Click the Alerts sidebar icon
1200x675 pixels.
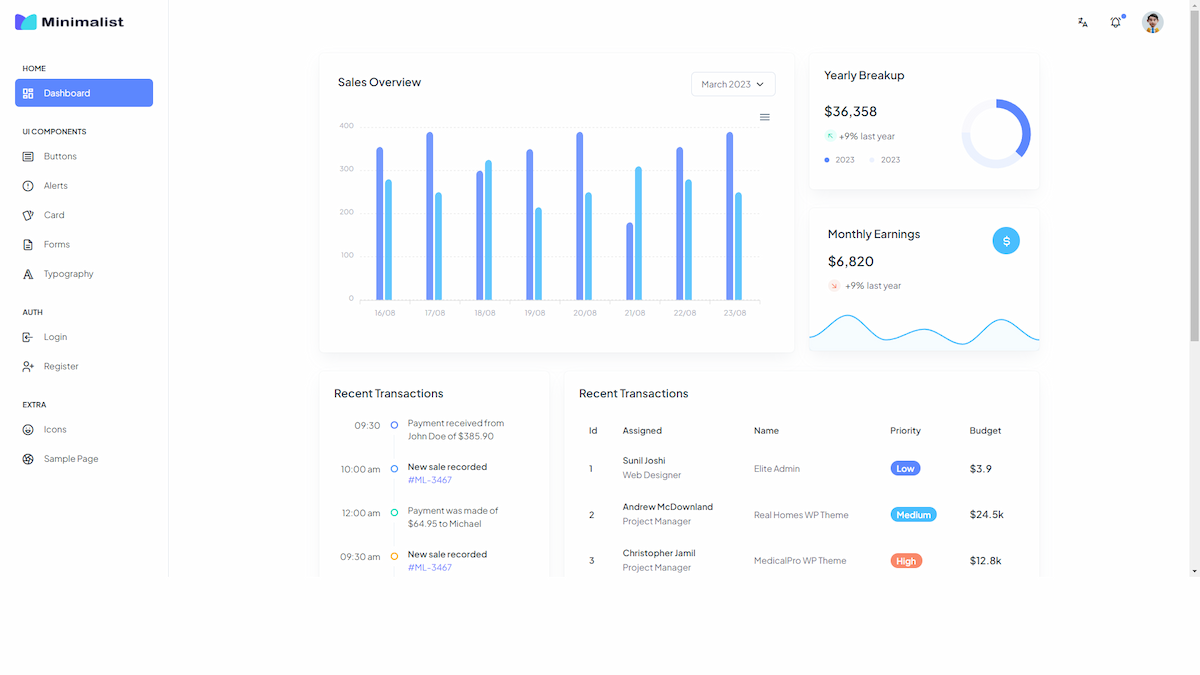pos(28,186)
